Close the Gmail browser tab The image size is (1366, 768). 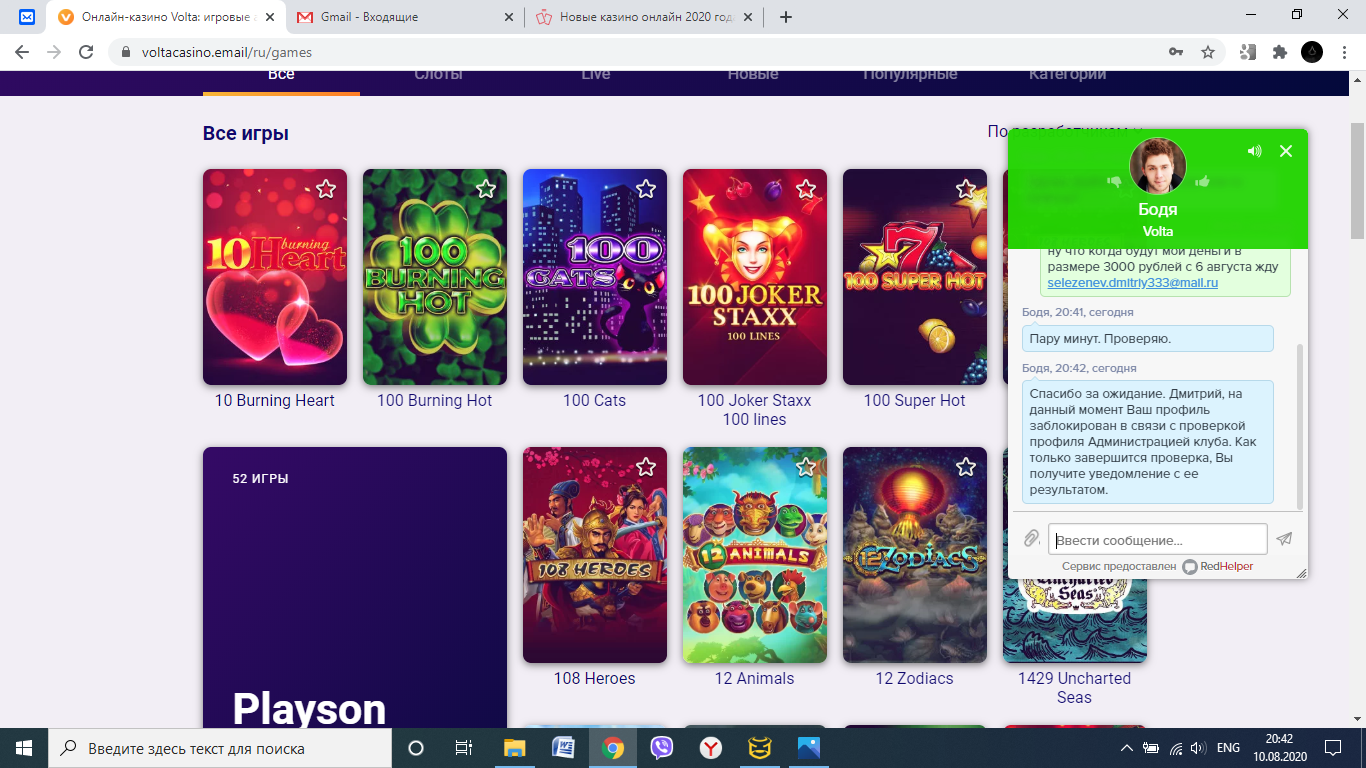(x=509, y=17)
